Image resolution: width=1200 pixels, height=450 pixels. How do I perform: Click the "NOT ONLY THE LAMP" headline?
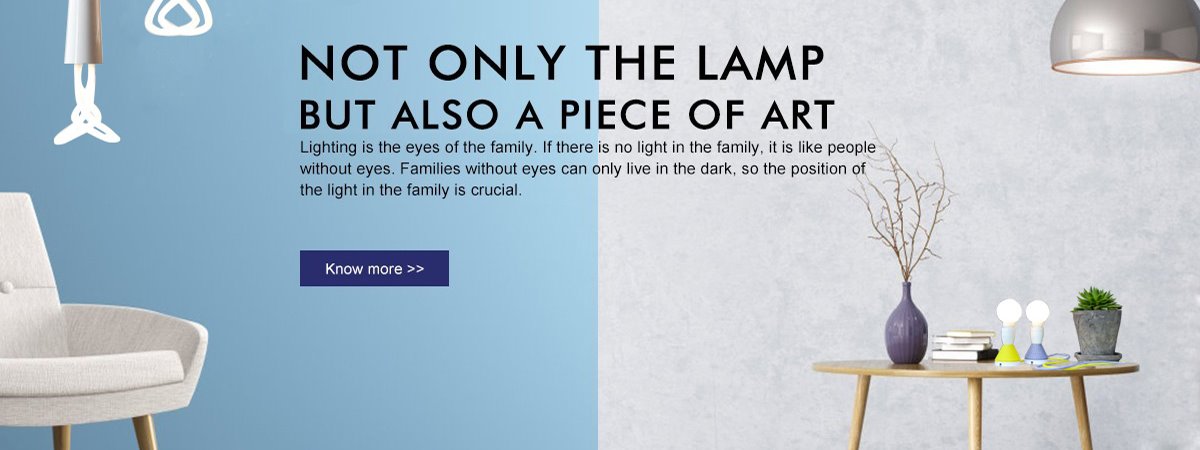(562, 64)
